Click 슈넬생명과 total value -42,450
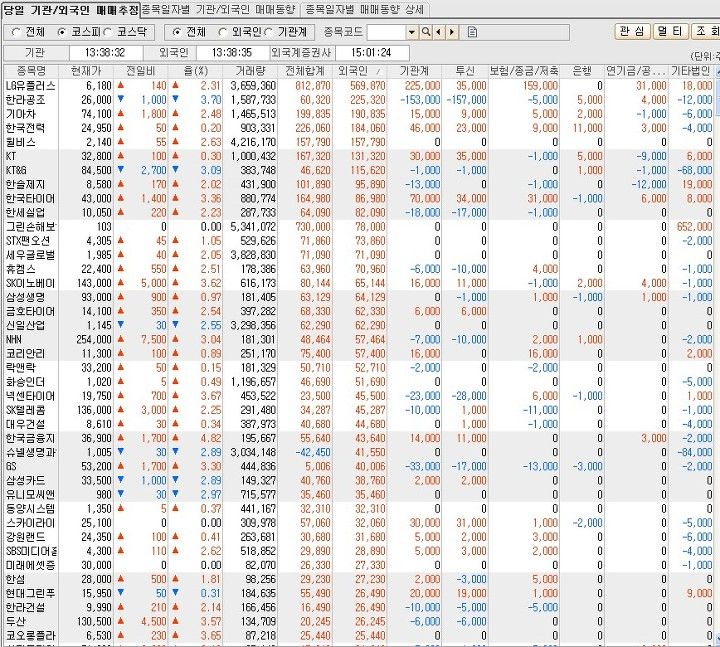Image resolution: width=720 pixels, height=647 pixels. click(313, 453)
